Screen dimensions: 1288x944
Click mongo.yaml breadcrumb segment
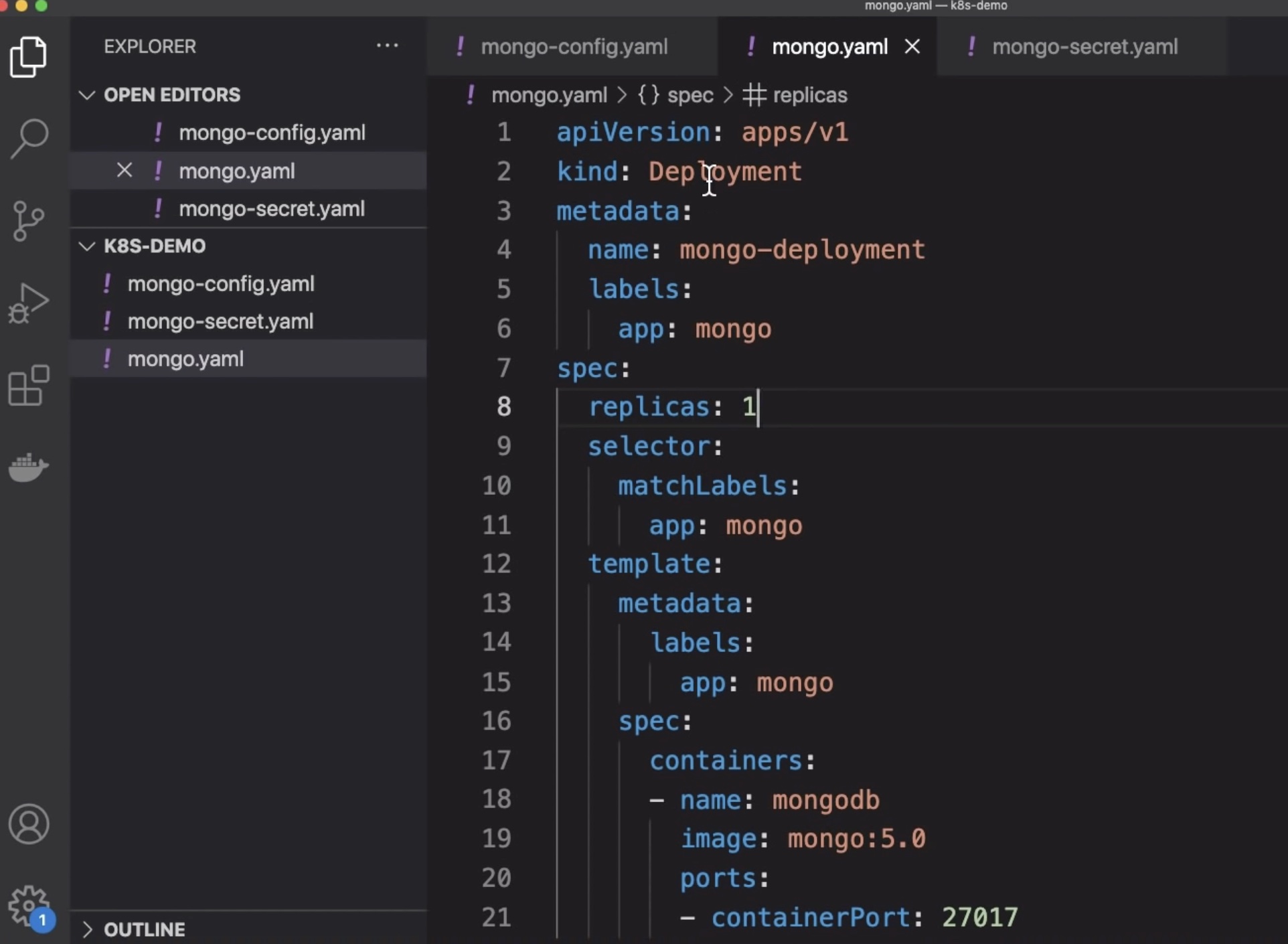pos(549,95)
